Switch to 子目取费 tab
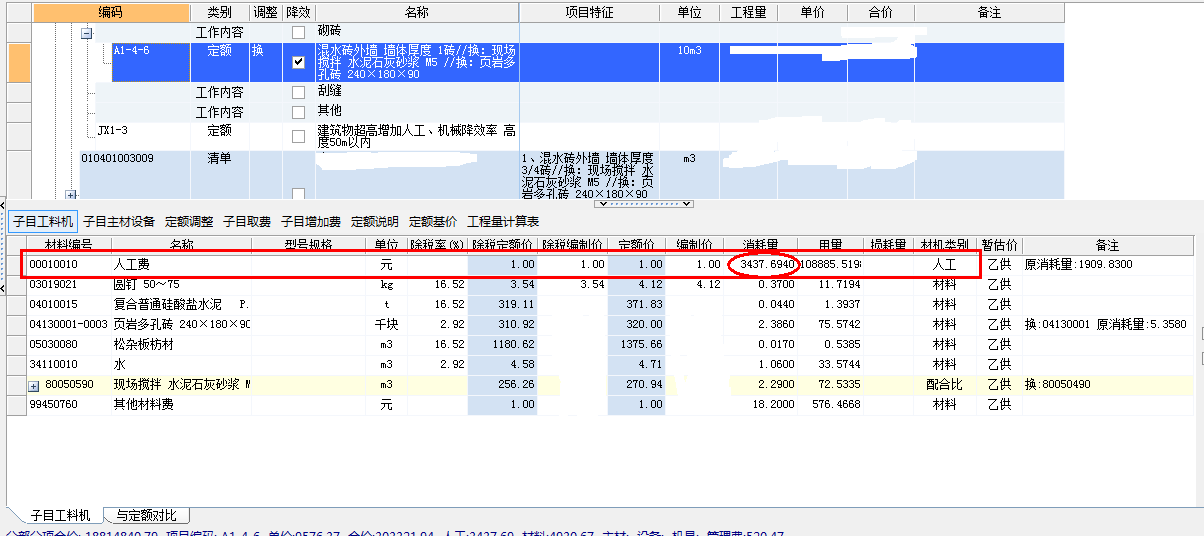 coord(247,222)
